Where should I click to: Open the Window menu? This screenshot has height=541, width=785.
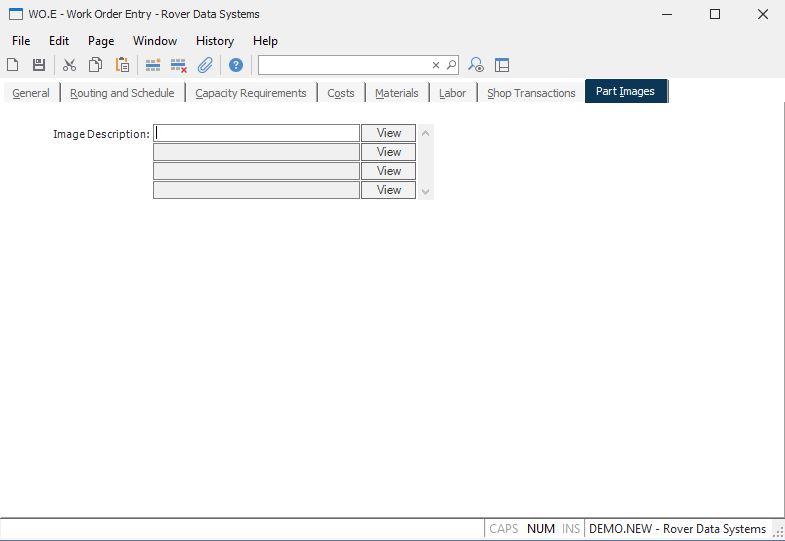(x=155, y=41)
